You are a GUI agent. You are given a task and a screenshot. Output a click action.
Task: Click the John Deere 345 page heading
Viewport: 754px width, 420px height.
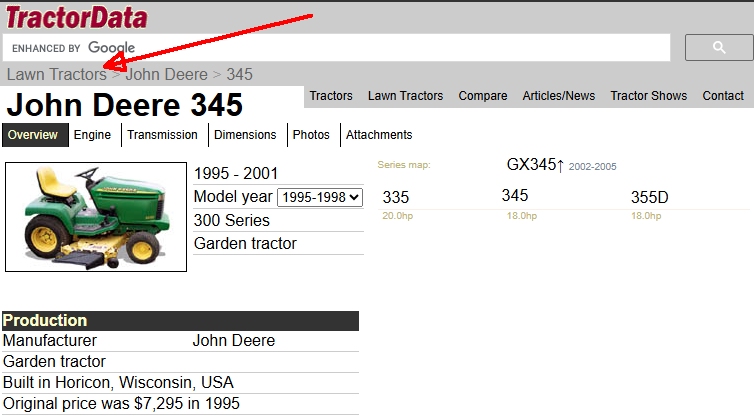click(125, 105)
